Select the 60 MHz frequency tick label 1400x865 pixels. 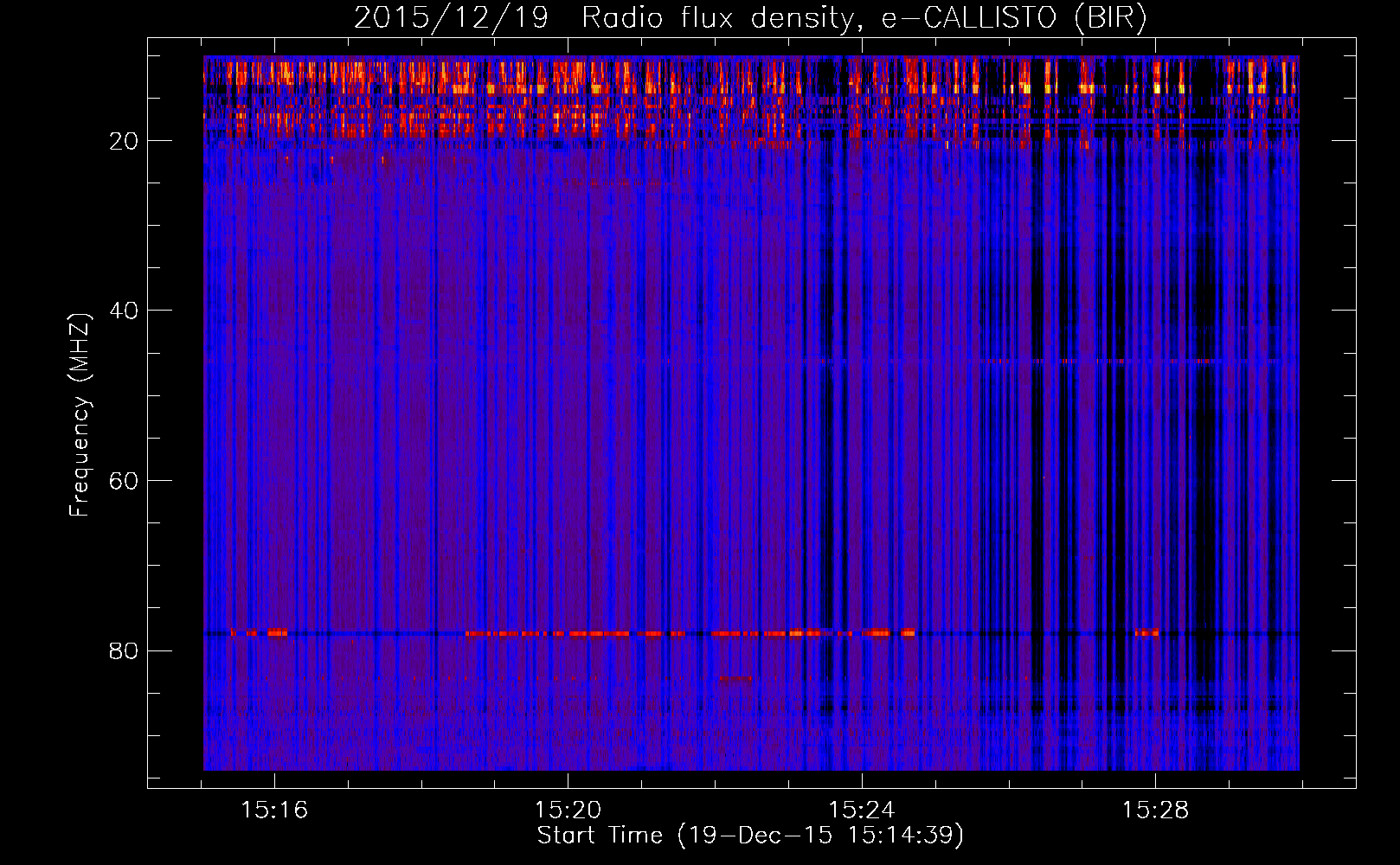click(124, 481)
